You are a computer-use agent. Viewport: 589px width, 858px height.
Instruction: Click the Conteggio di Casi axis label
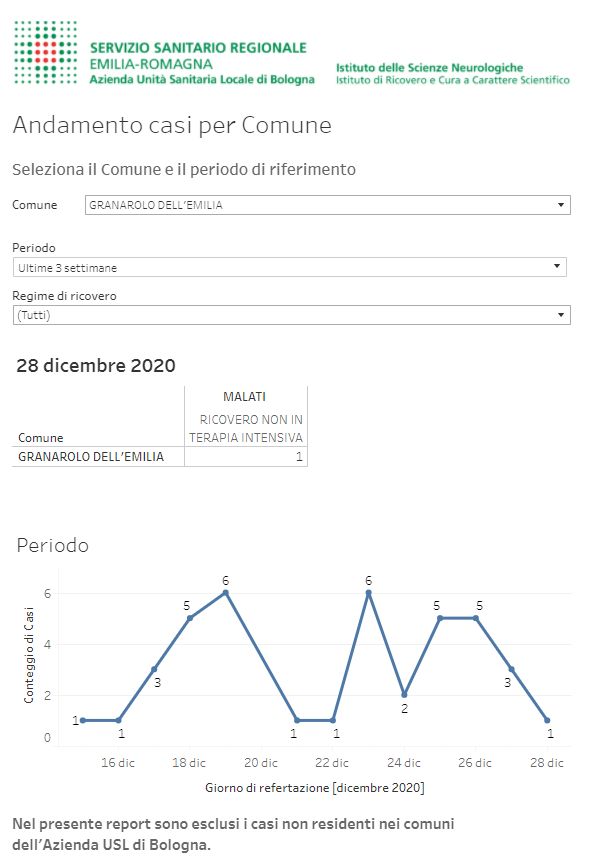28,654
